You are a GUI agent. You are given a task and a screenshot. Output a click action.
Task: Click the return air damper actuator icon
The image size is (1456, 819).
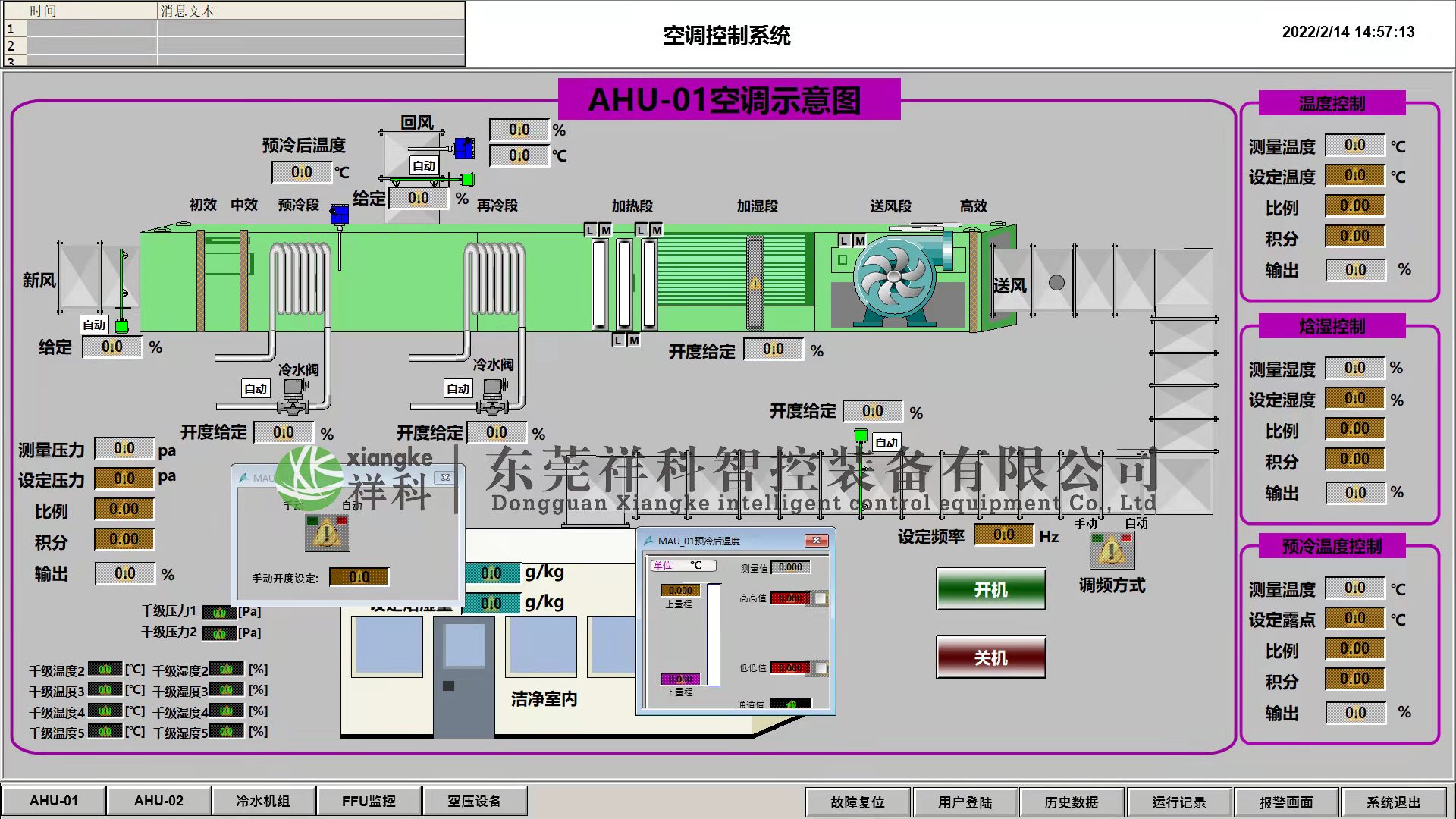click(x=467, y=180)
